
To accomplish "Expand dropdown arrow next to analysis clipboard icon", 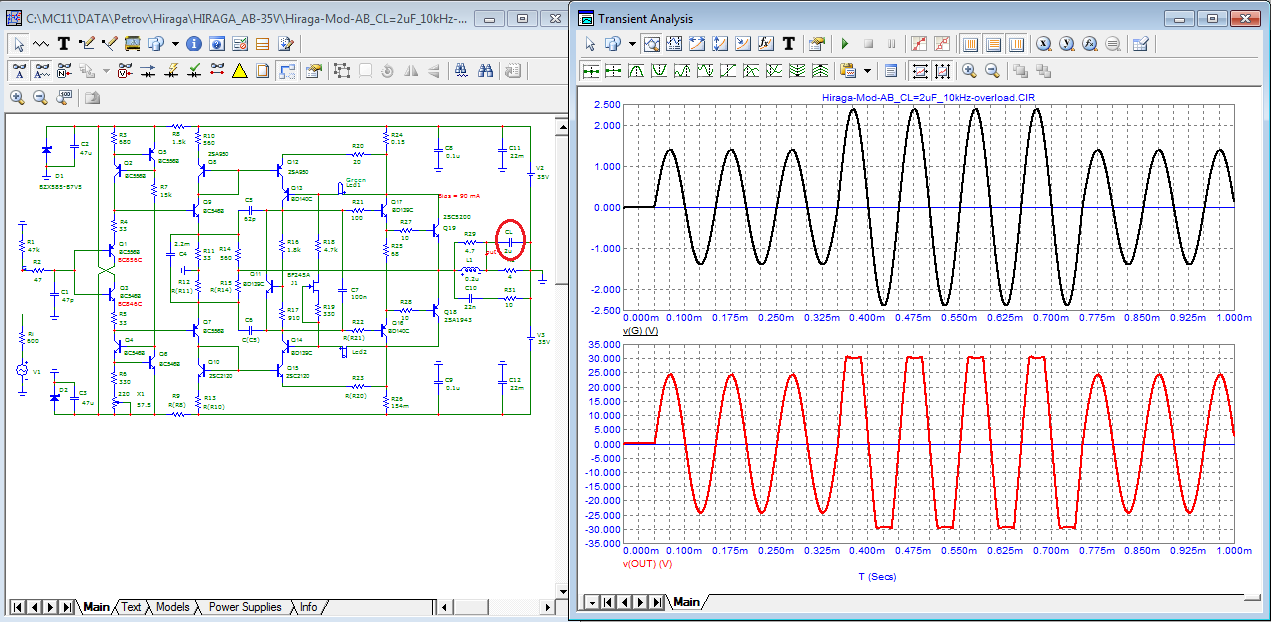I will point(867,71).
